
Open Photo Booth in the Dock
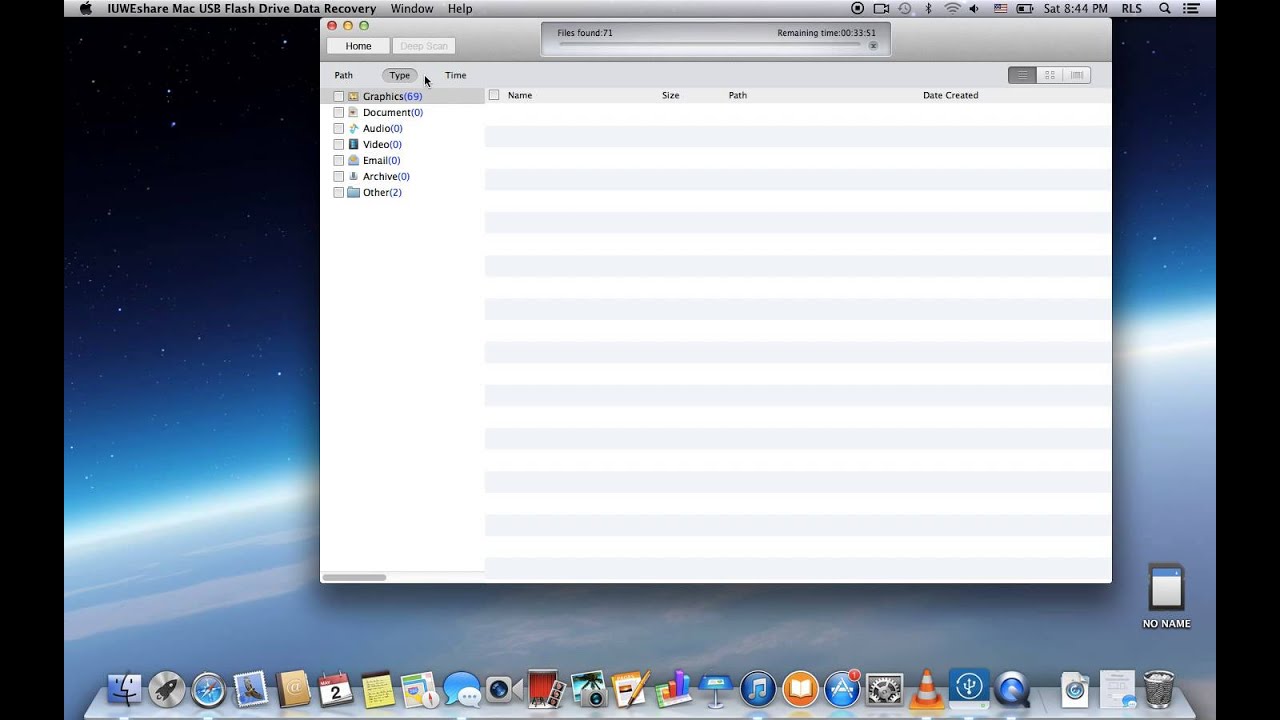(547, 689)
